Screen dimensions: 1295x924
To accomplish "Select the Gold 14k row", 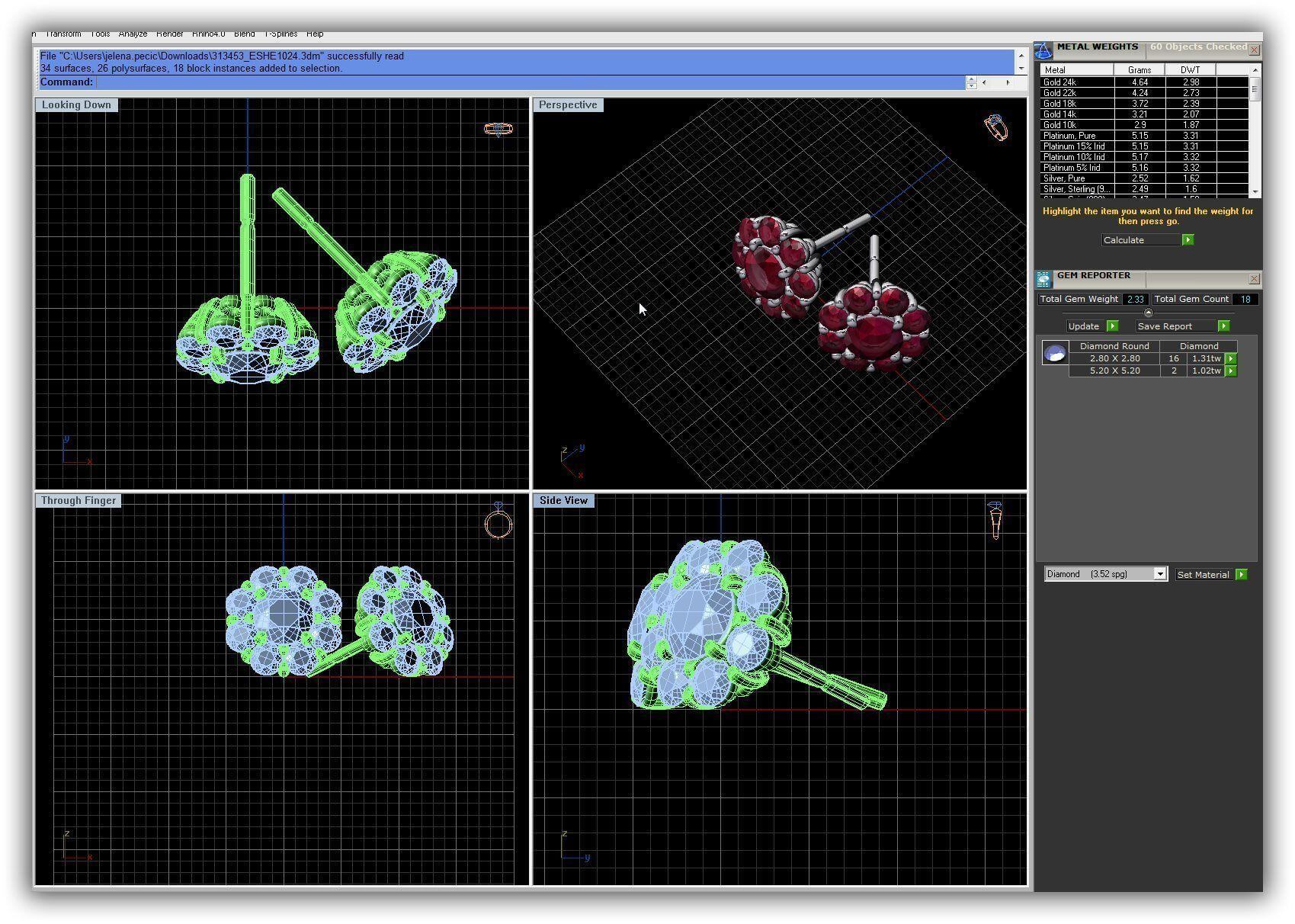I will [1145, 114].
